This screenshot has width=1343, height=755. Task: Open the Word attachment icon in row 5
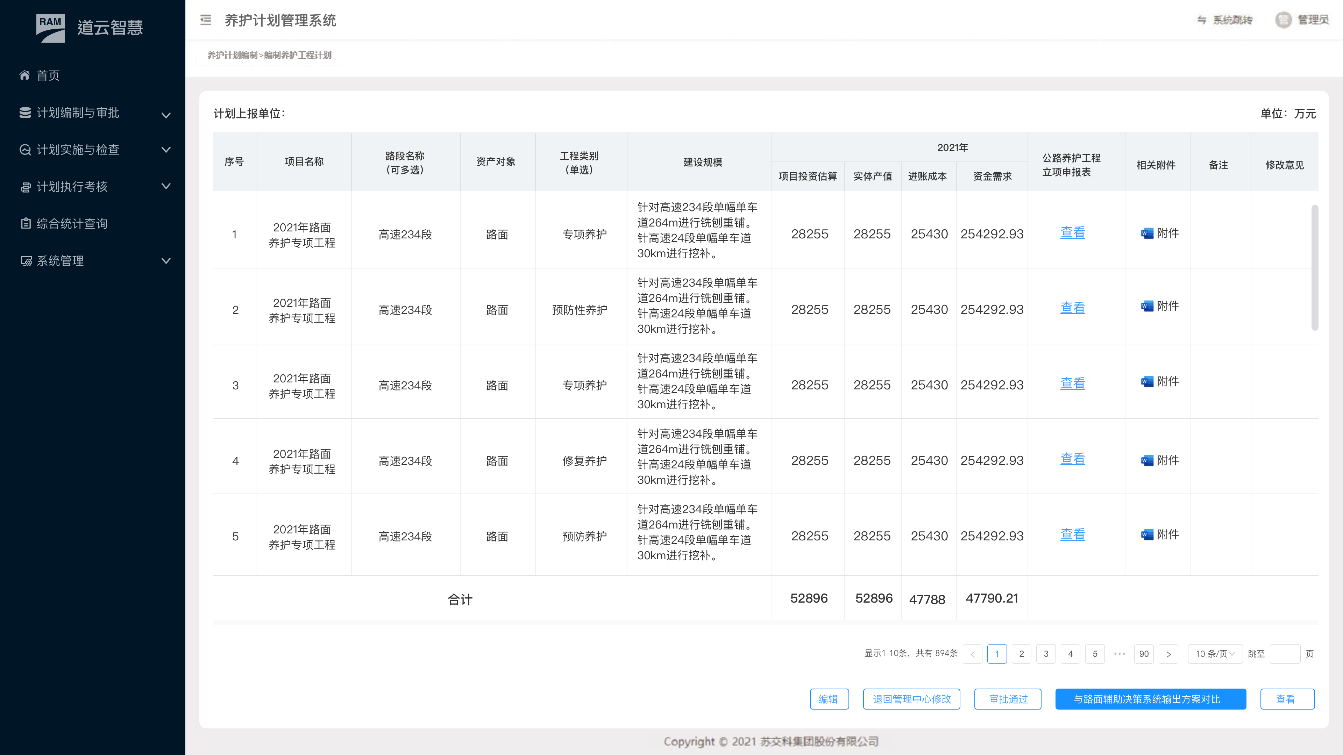click(x=1147, y=535)
